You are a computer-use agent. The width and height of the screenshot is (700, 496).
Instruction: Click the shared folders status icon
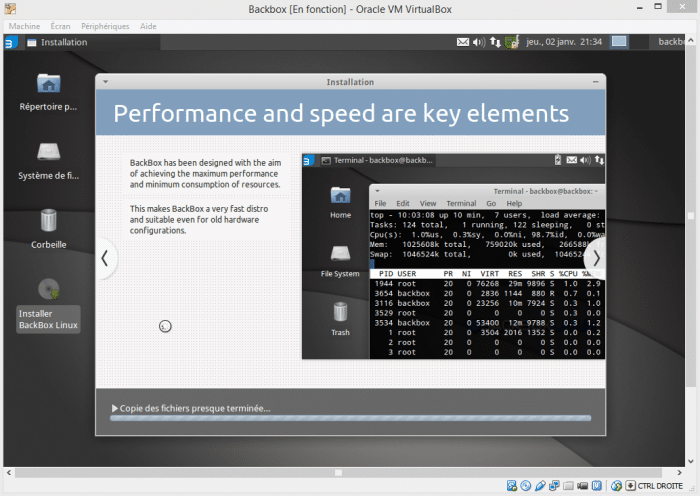568,486
